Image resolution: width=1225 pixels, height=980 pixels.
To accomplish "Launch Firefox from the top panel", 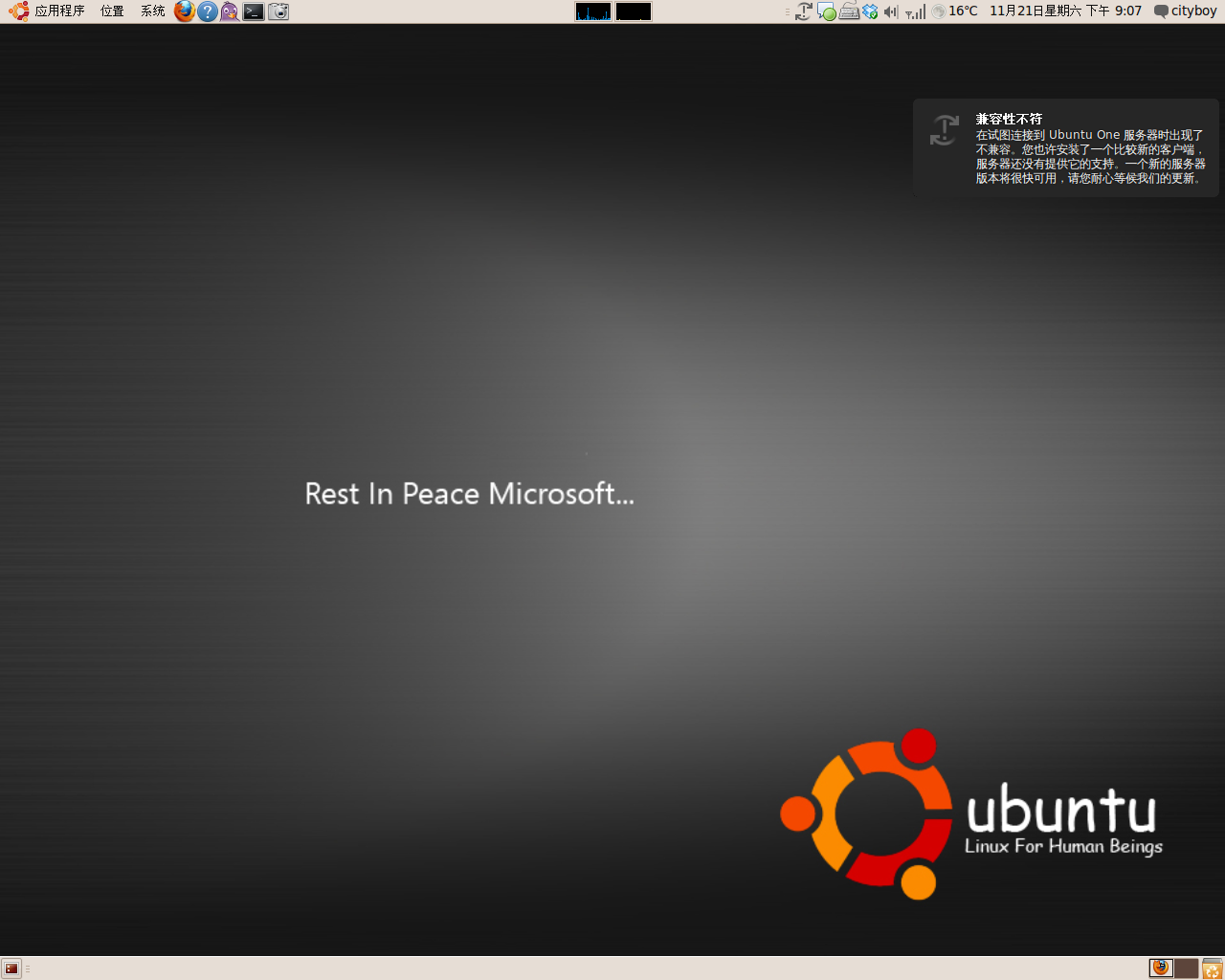I will (185, 11).
